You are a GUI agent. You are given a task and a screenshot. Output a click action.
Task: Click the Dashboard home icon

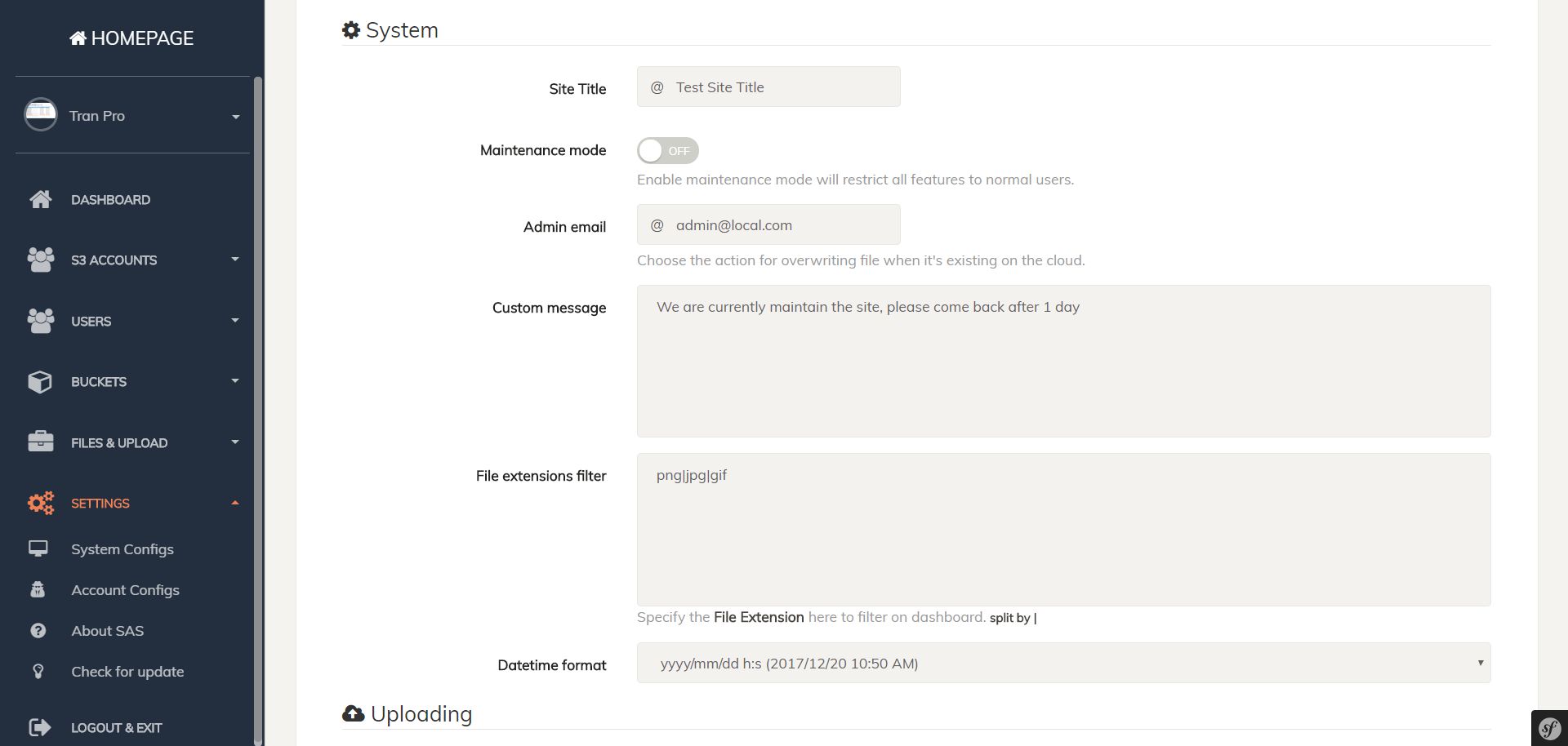pos(40,199)
